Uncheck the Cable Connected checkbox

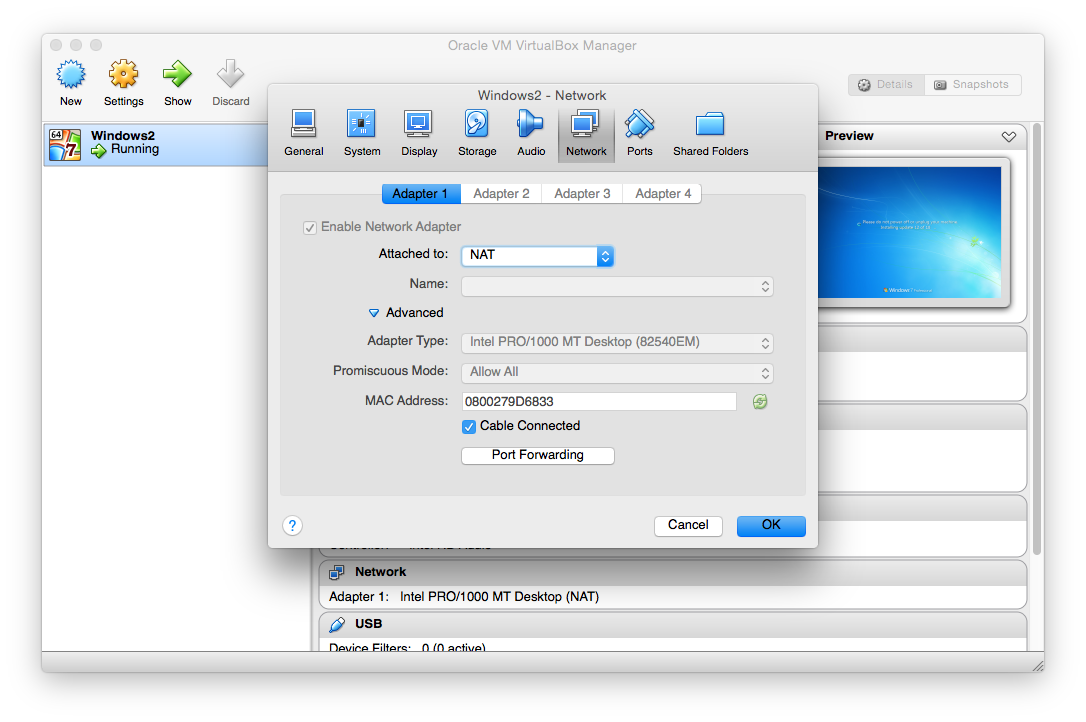tap(469, 426)
